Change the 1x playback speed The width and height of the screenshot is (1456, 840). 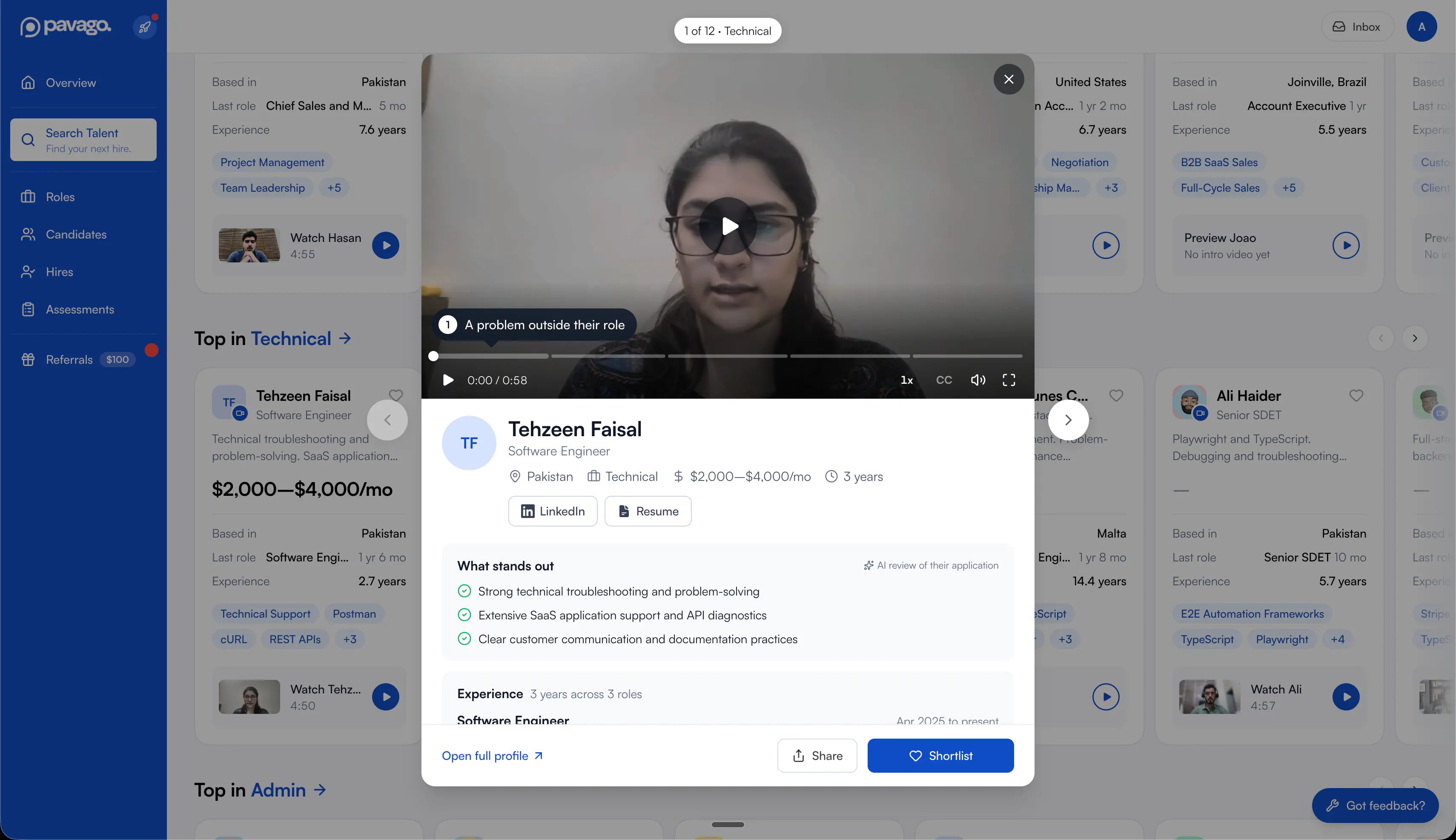click(x=906, y=380)
